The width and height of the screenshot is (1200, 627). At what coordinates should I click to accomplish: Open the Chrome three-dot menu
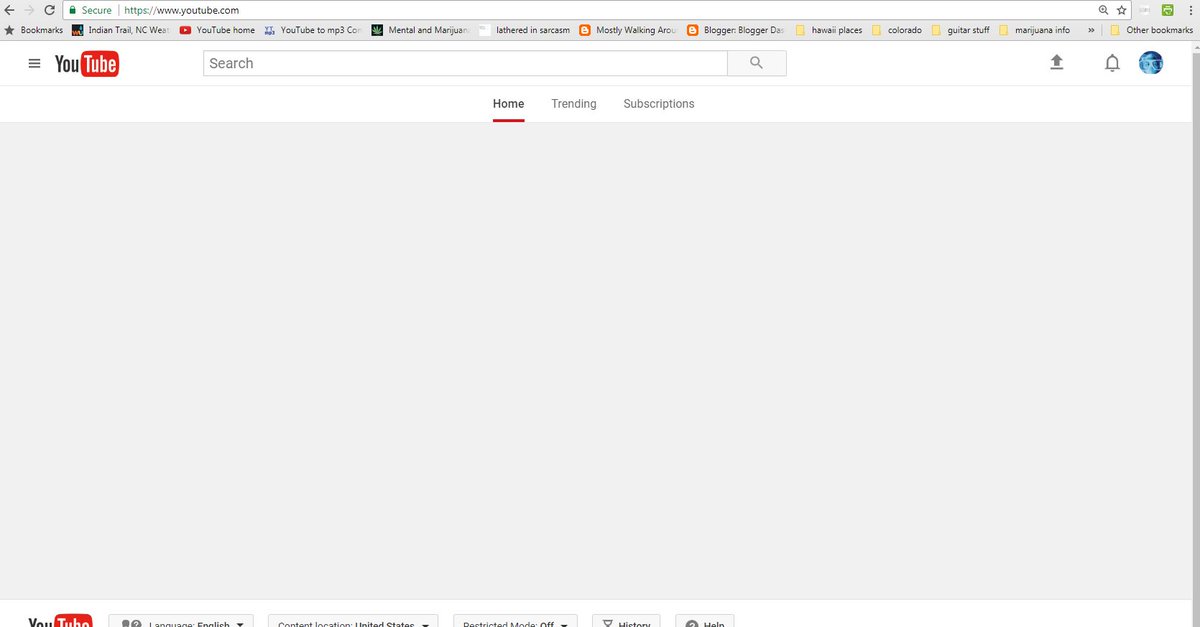click(1189, 10)
